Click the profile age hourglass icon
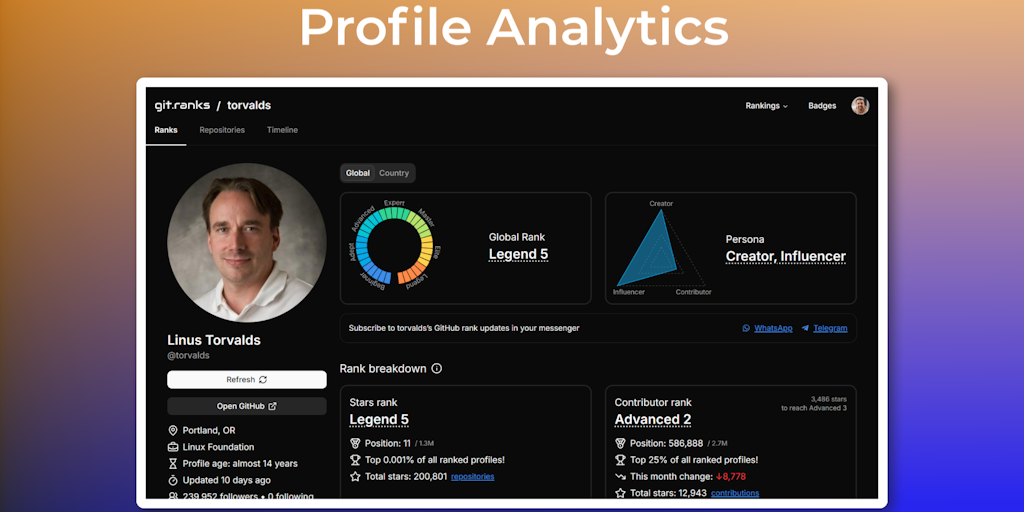 tap(173, 464)
